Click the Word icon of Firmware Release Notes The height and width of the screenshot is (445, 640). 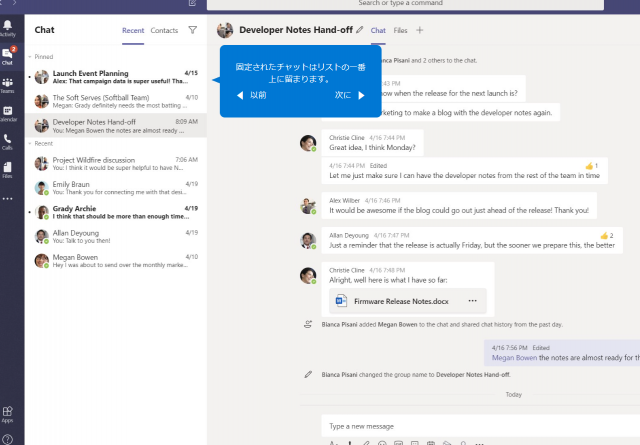[341, 301]
